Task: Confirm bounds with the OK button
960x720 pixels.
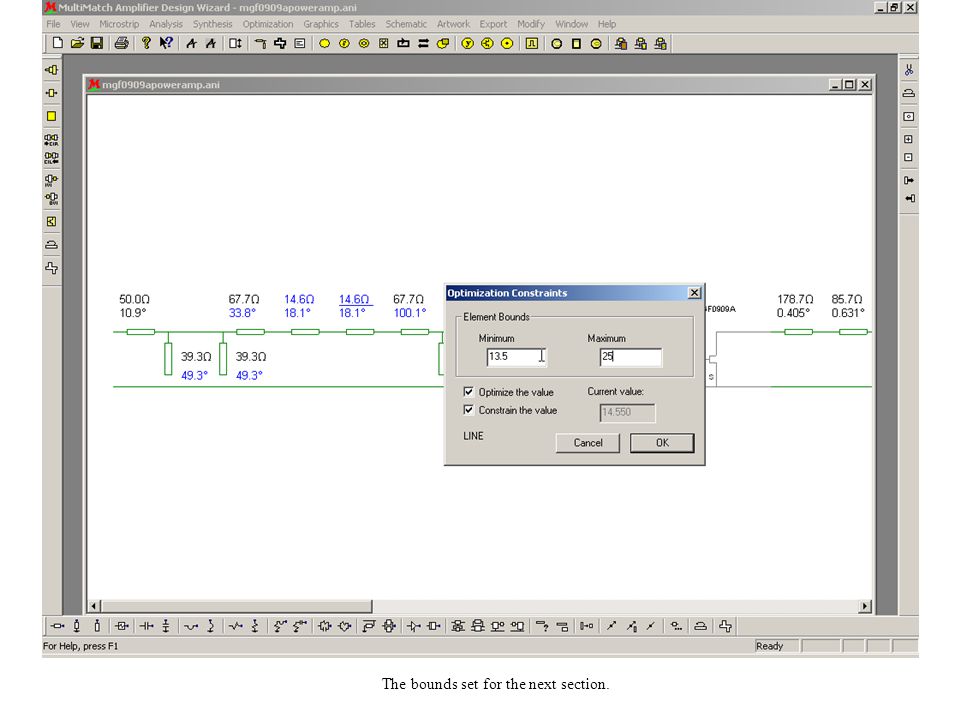Action: pyautogui.click(x=662, y=443)
